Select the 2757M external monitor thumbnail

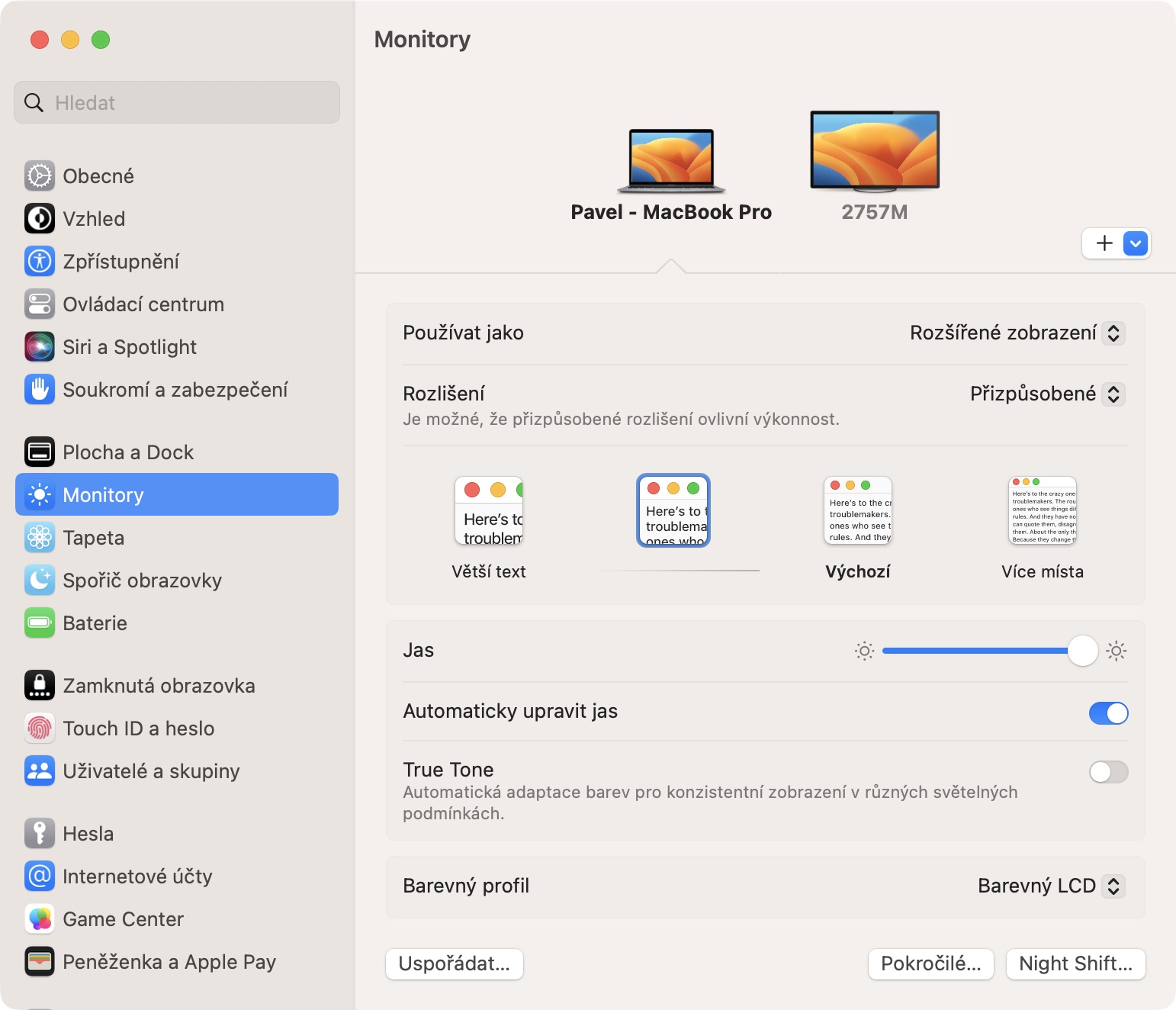point(875,150)
